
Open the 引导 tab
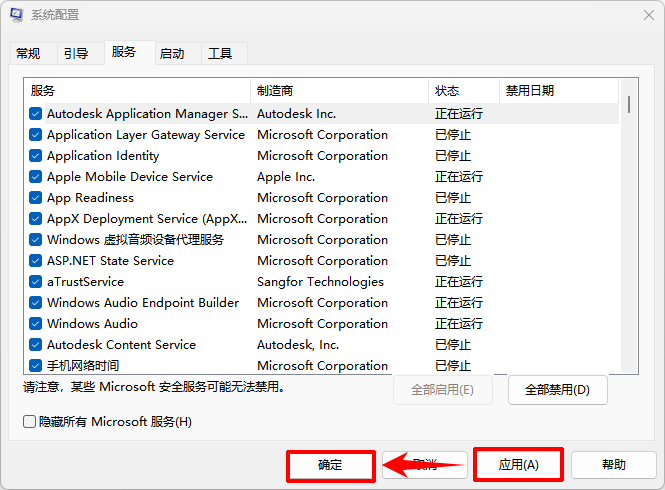click(x=81, y=53)
